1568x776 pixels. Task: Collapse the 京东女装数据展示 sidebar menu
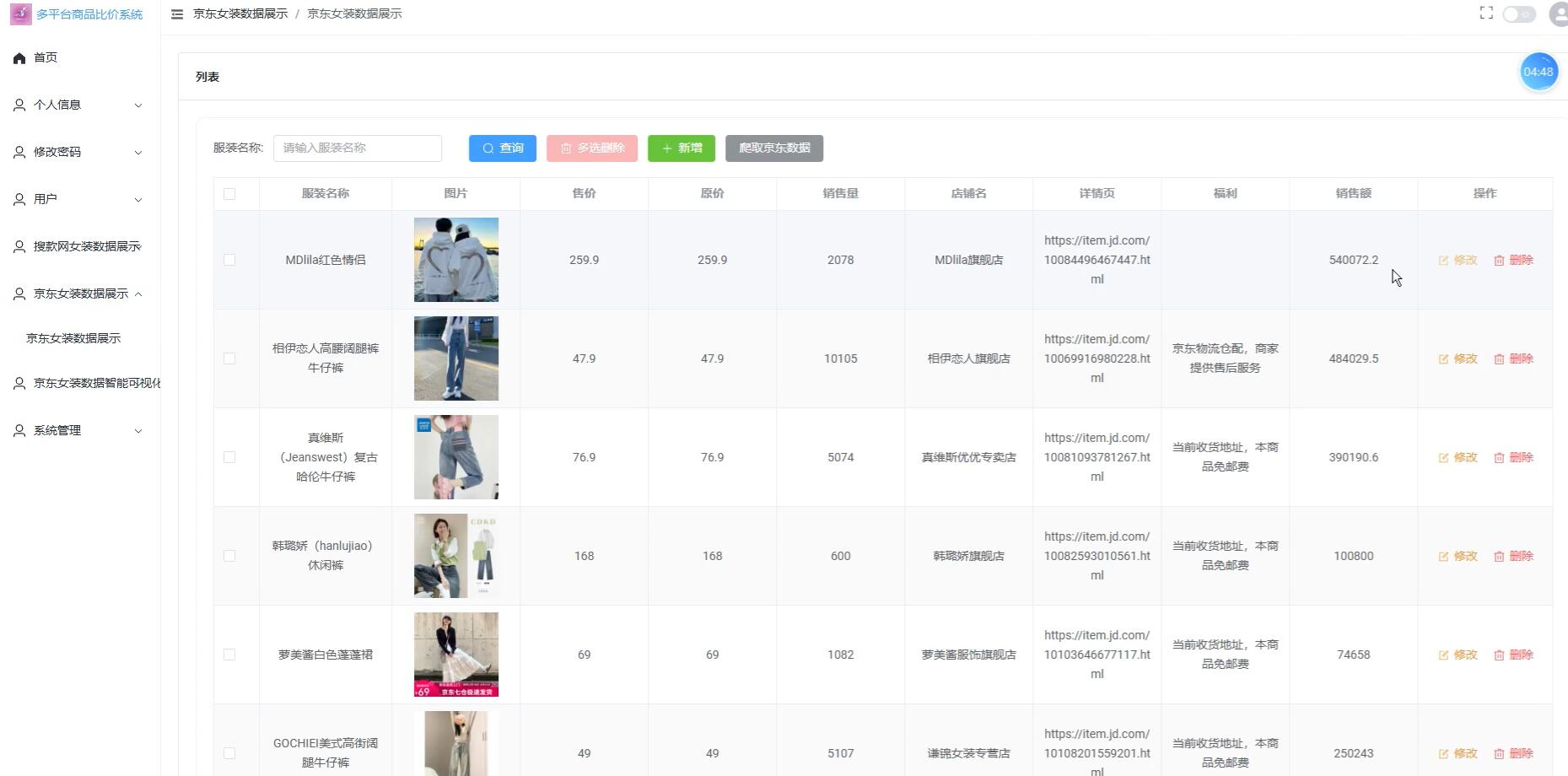pos(80,294)
